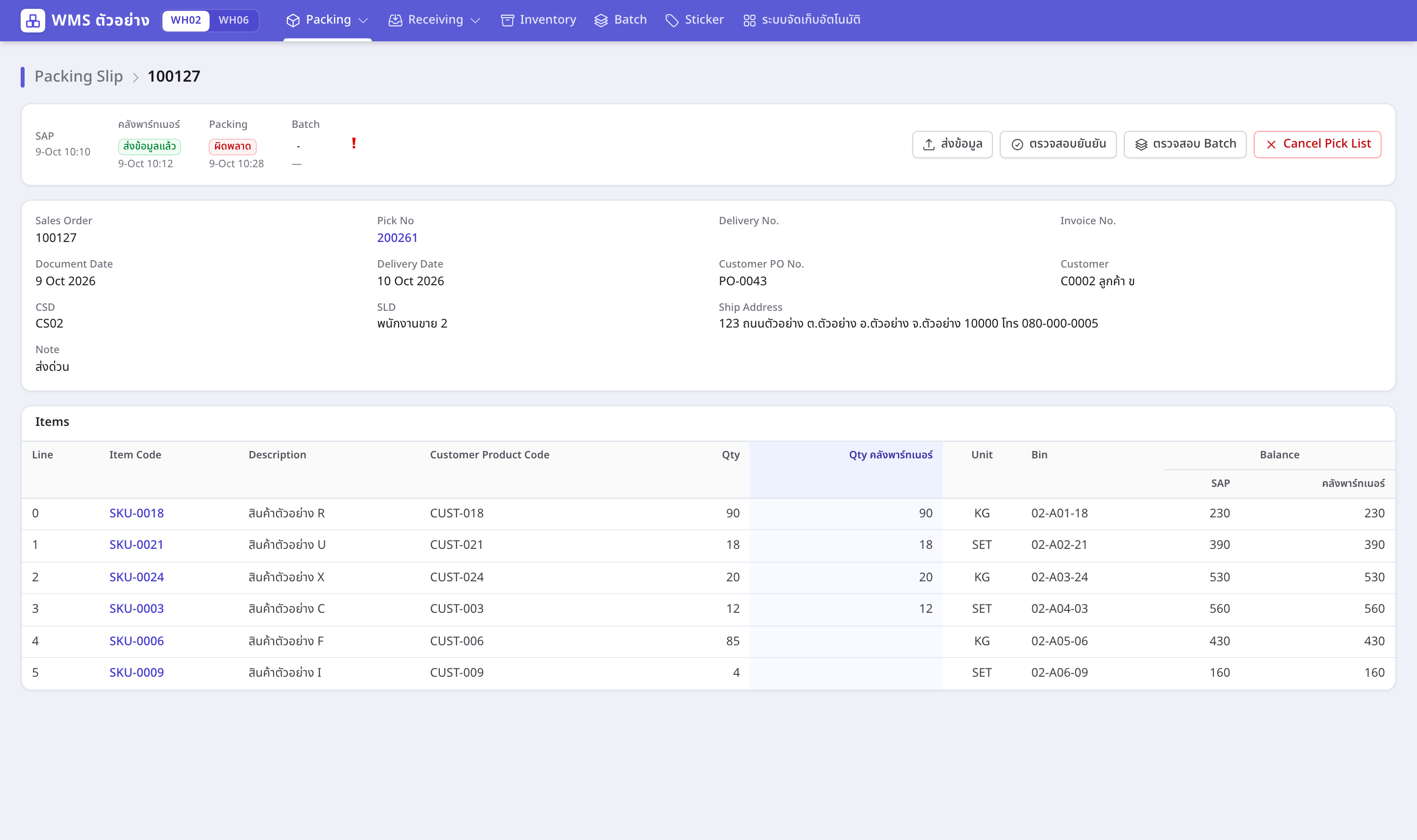Open the Sticker page

694,20
